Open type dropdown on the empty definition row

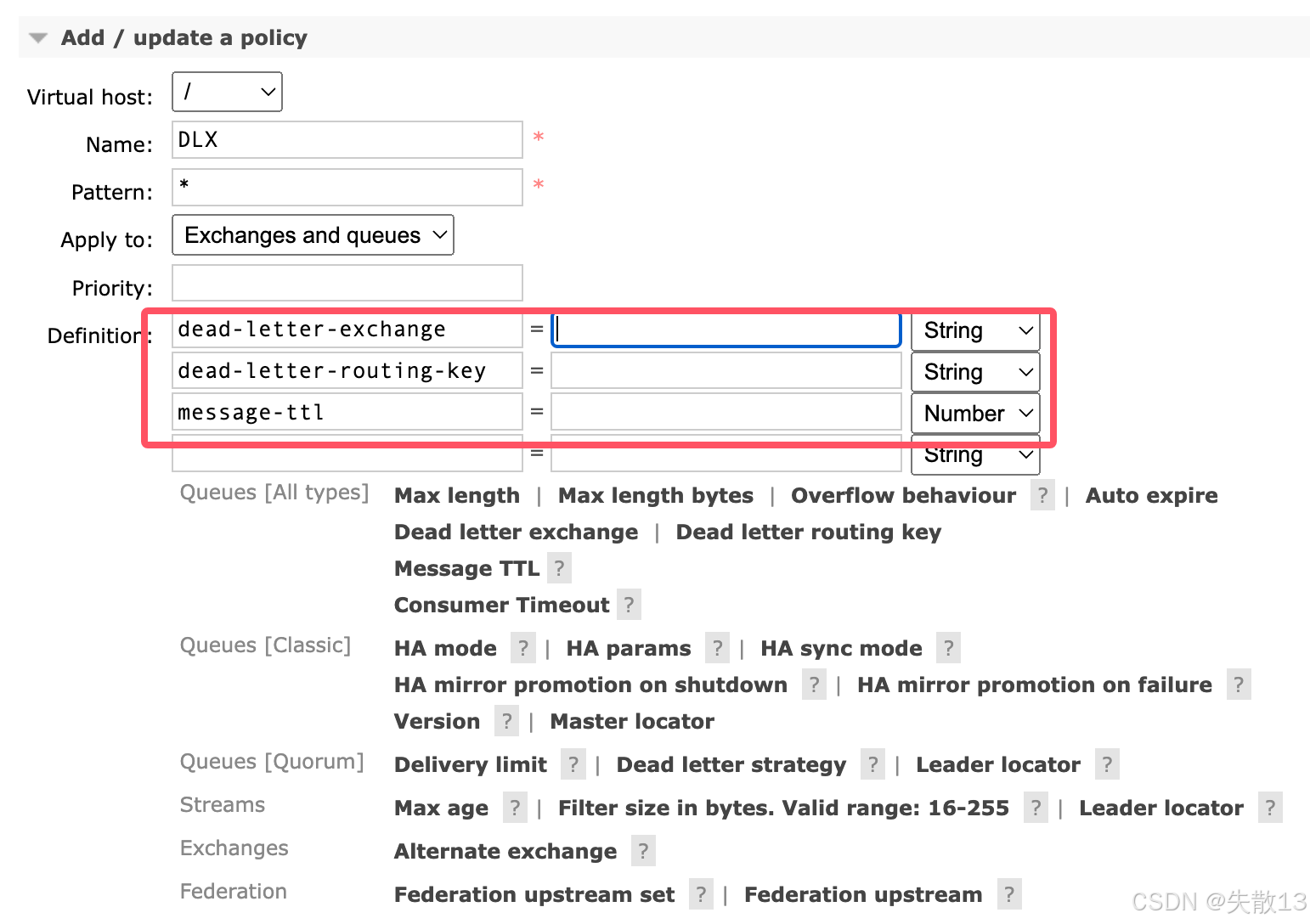(x=975, y=455)
